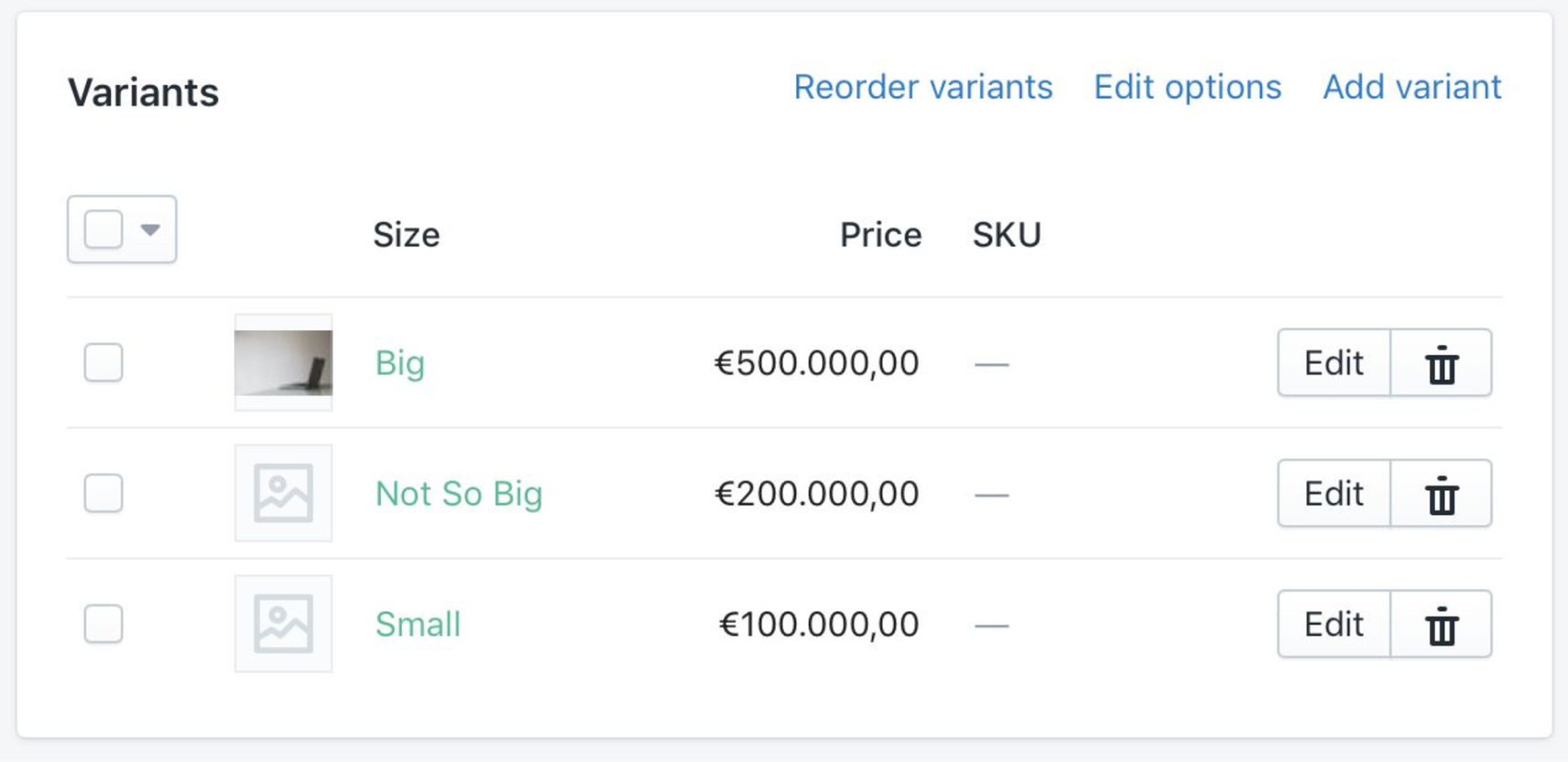Open Edit options
The height and width of the screenshot is (762, 1568).
[x=1187, y=87]
